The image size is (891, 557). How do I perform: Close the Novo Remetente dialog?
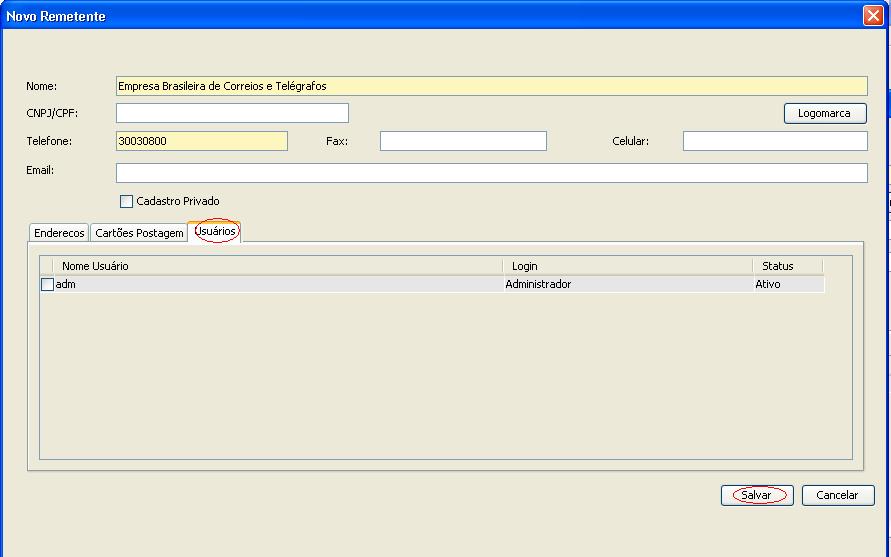pos(873,15)
